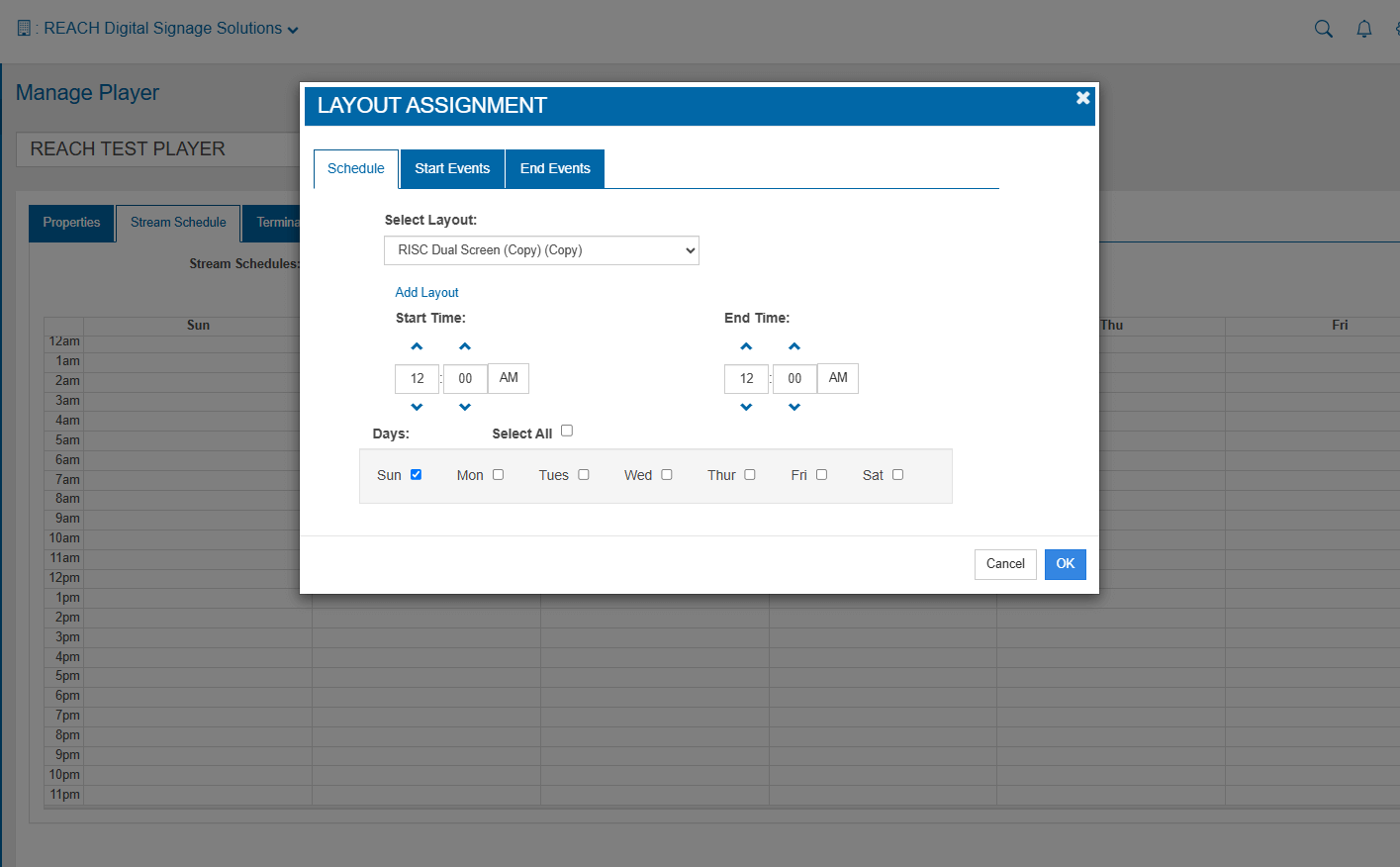The image size is (1400, 867).
Task: Open the search icon in top bar
Action: [1323, 29]
